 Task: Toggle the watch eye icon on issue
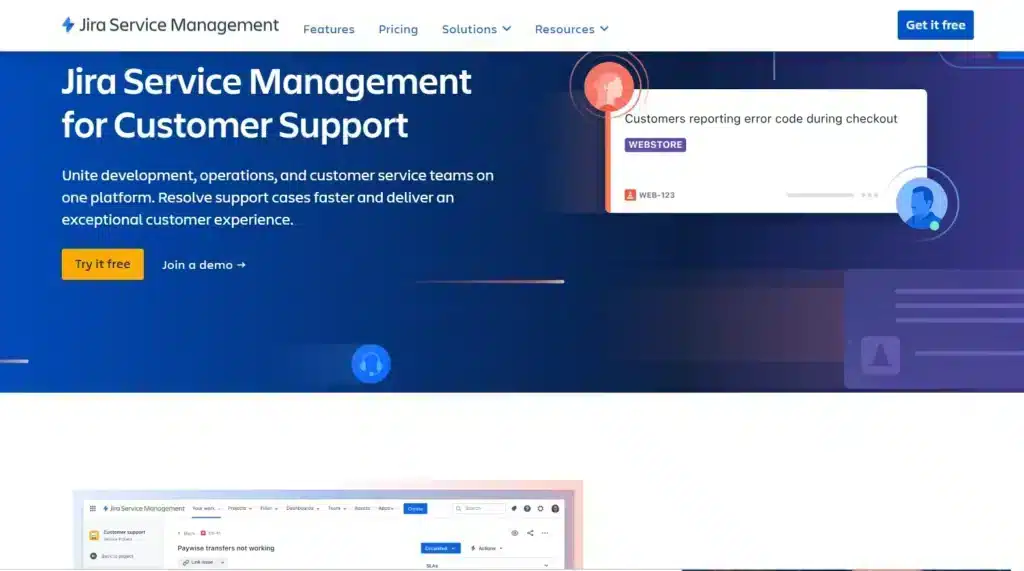(515, 533)
